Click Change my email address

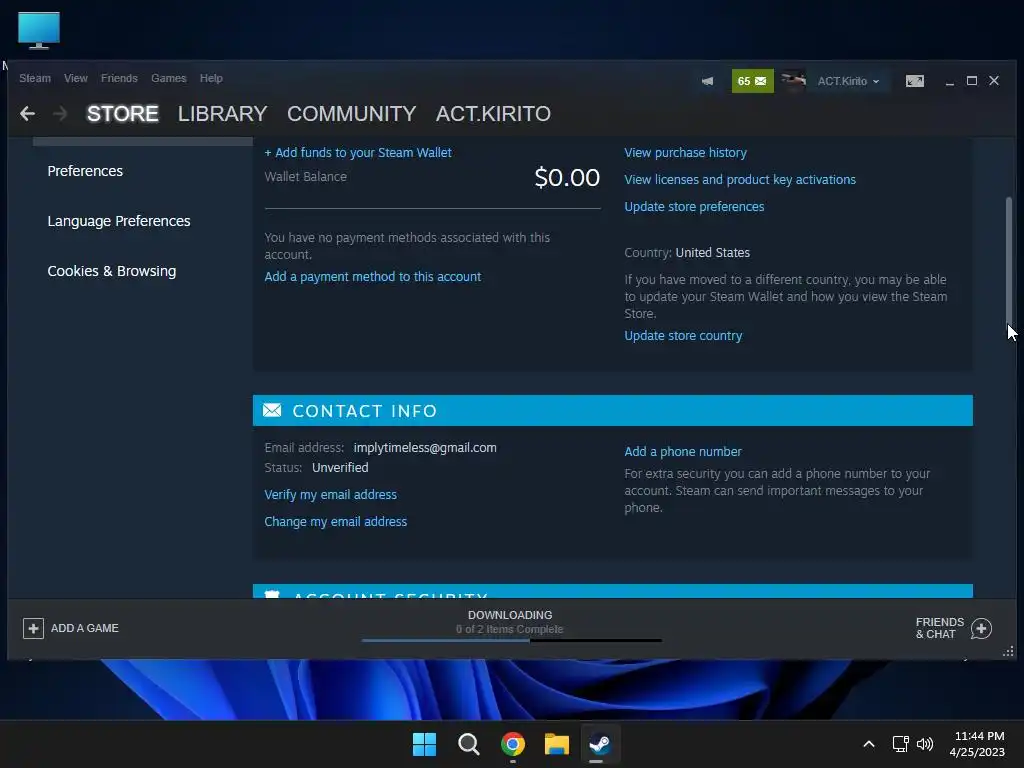tap(336, 522)
